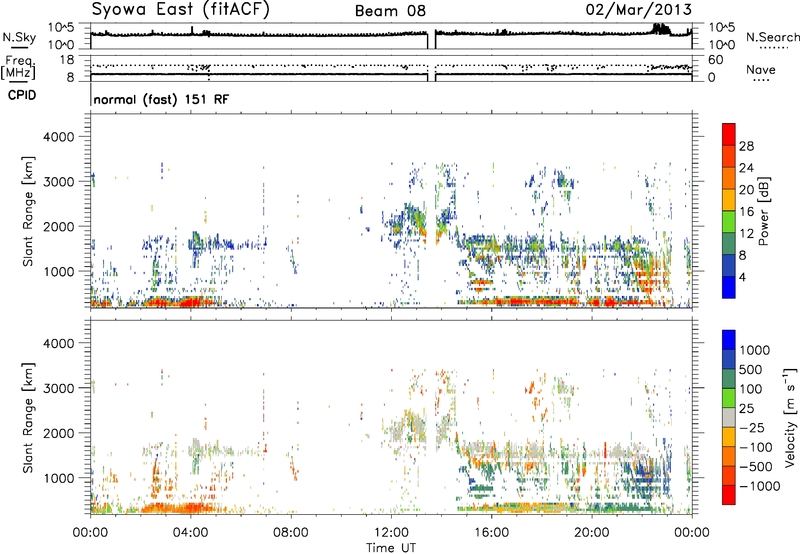The width and height of the screenshot is (800, 554).
Task: Click the "3000" tick of the power panel
Action: coord(58,182)
